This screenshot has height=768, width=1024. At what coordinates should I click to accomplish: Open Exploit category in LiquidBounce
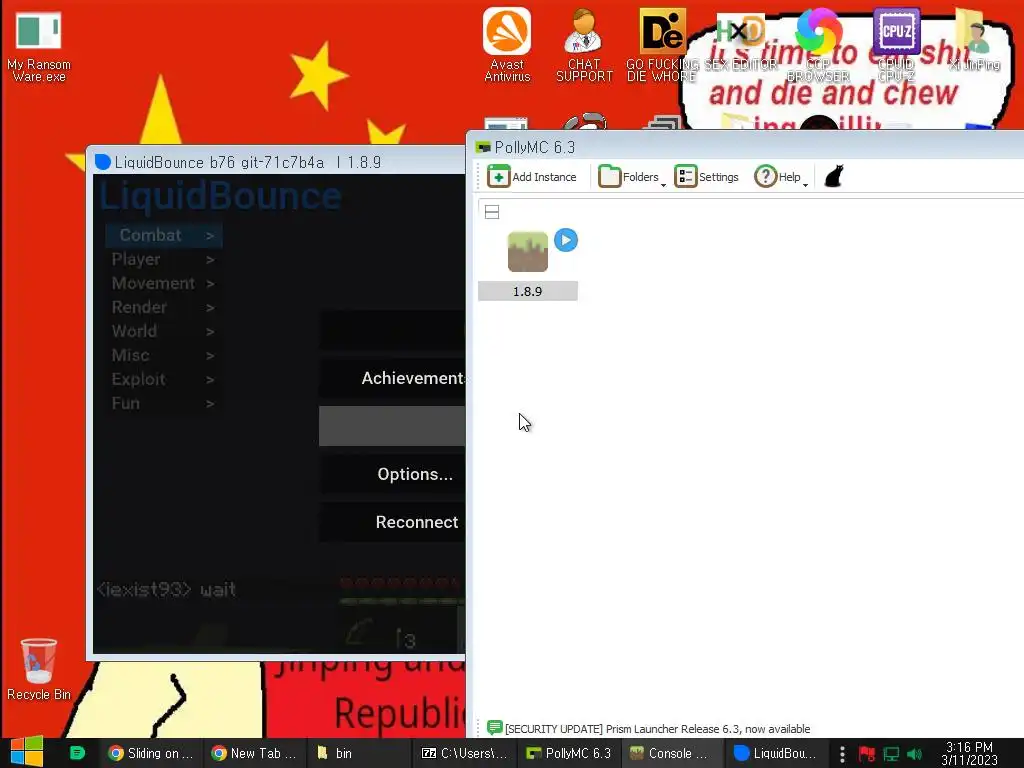pyautogui.click(x=163, y=379)
